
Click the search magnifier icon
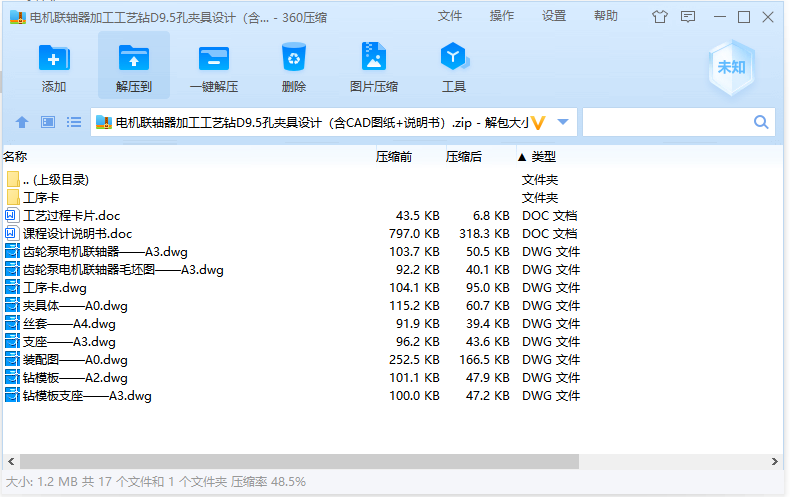click(x=761, y=122)
